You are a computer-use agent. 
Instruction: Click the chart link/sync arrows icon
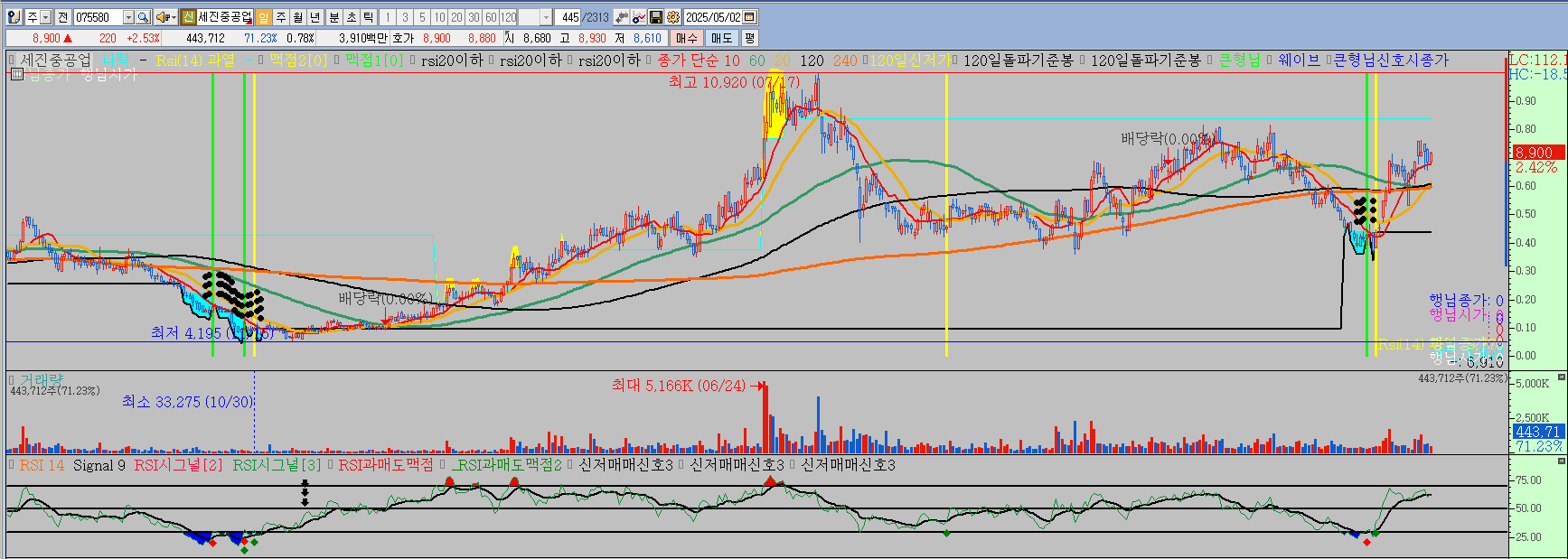(622, 17)
